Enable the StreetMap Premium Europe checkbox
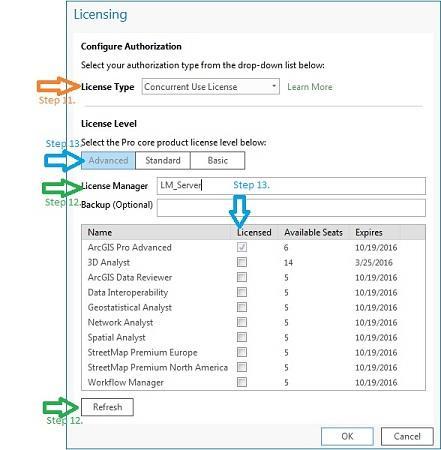 [x=242, y=352]
